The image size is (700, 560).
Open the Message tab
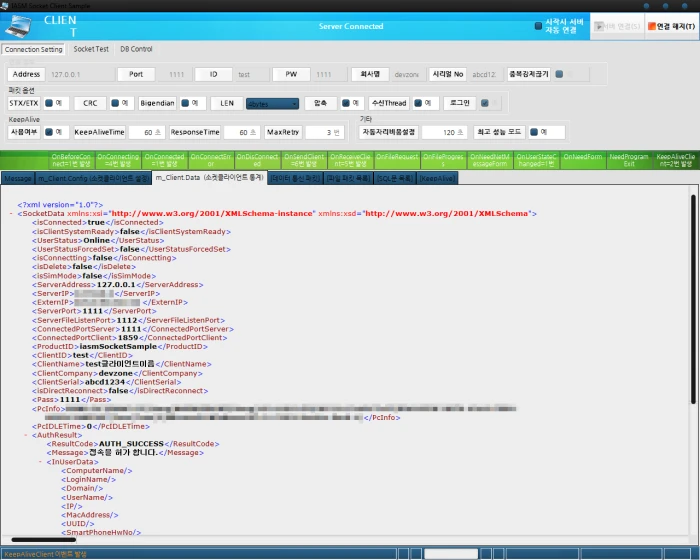18,179
